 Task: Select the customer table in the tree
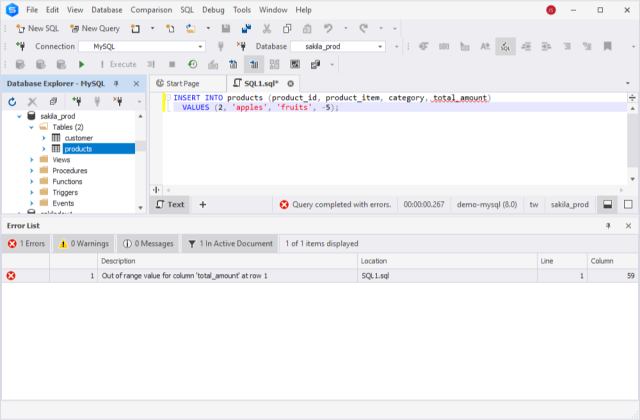[x=78, y=138]
